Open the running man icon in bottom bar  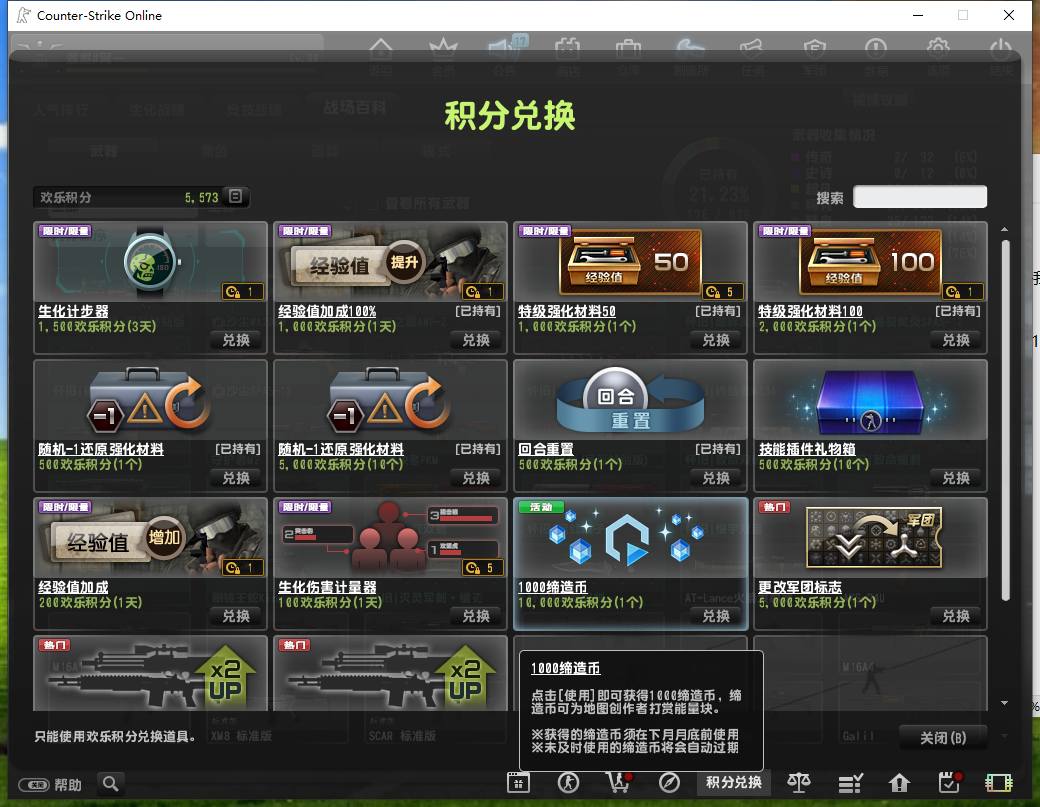point(568,783)
